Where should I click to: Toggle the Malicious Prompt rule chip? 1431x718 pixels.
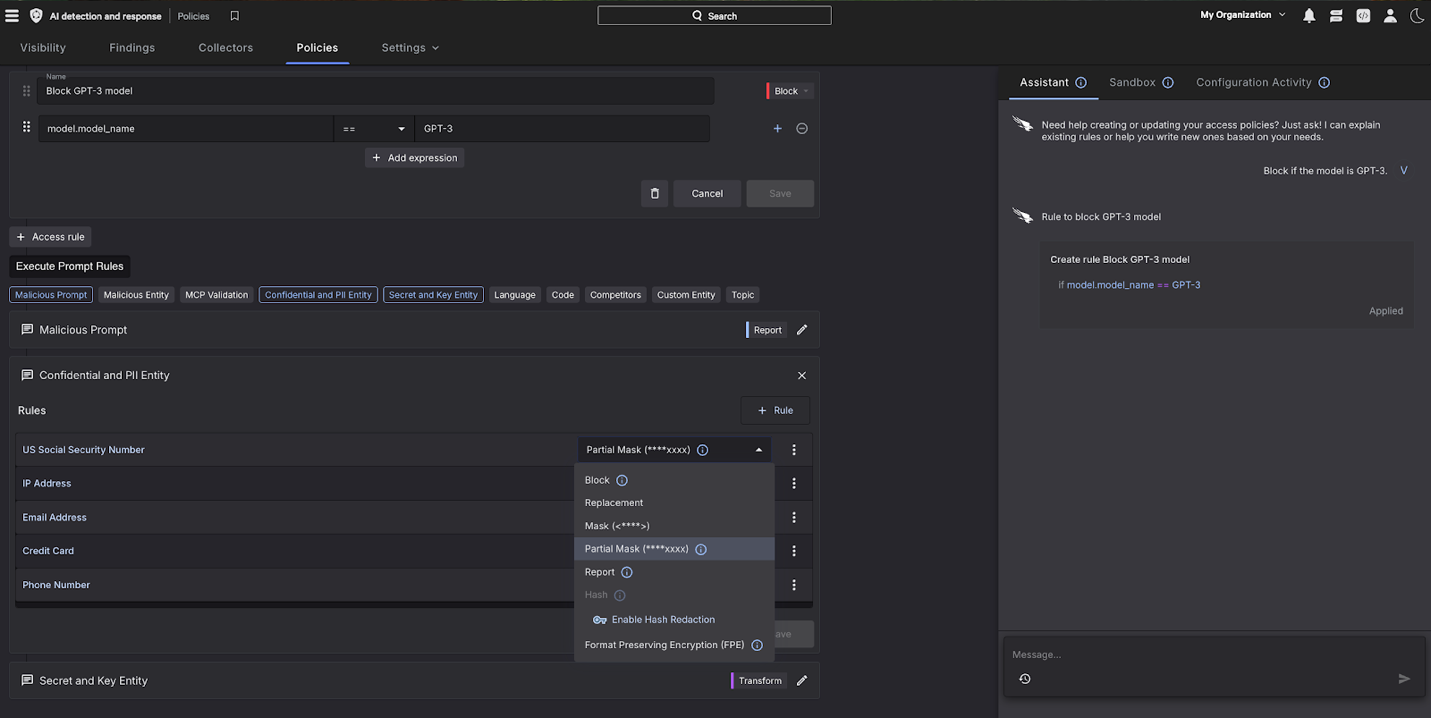(x=51, y=295)
